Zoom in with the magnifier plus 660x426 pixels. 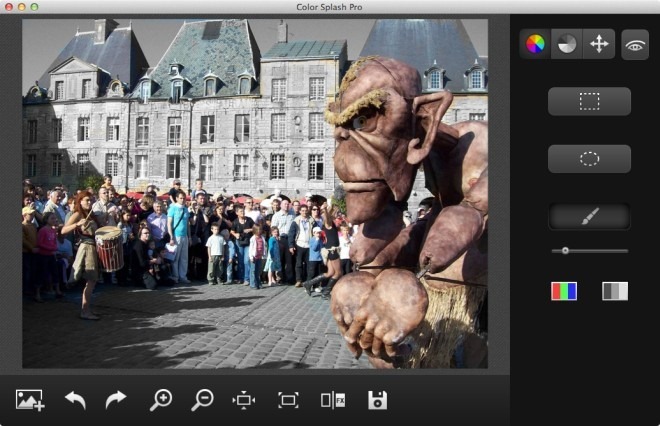160,400
